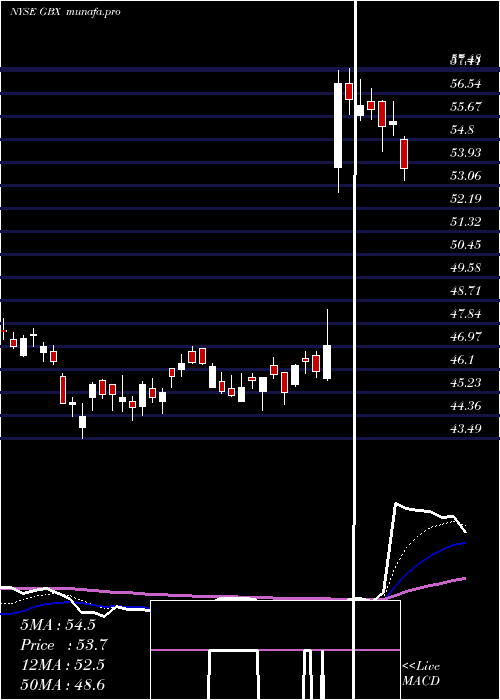The width and height of the screenshot is (500, 700).
Task: Click the 43.49 price axis label
Action: [466, 429]
